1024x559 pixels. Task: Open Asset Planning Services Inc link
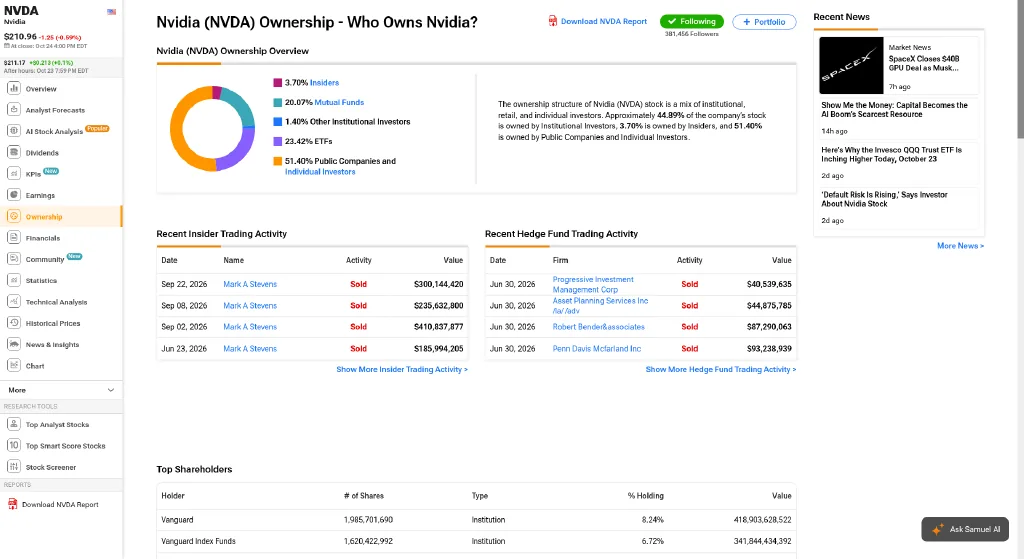[600, 306]
